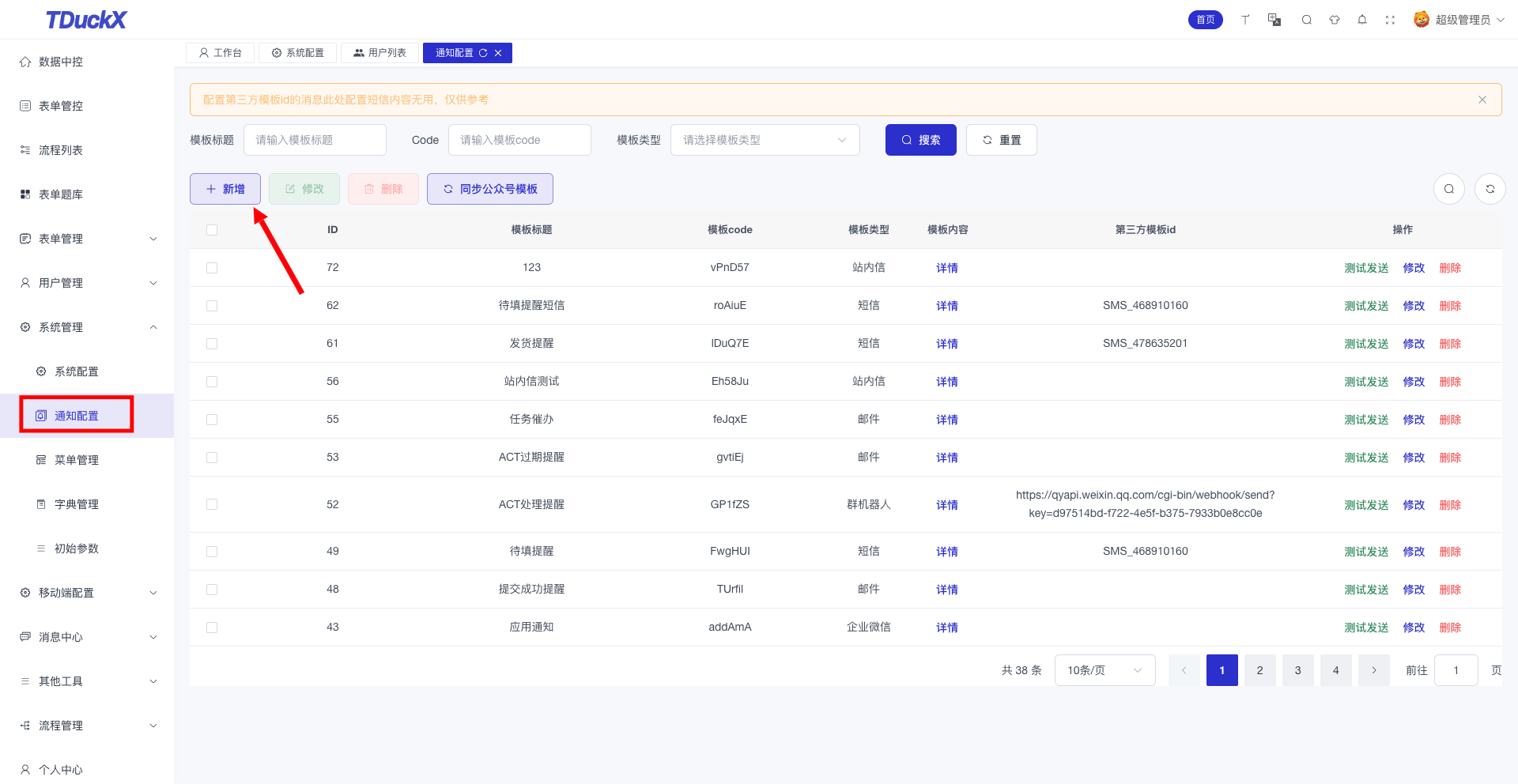1518x784 pixels.
Task: Expand the 消息中心 sidebar menu
Action: pyautogui.click(x=87, y=637)
